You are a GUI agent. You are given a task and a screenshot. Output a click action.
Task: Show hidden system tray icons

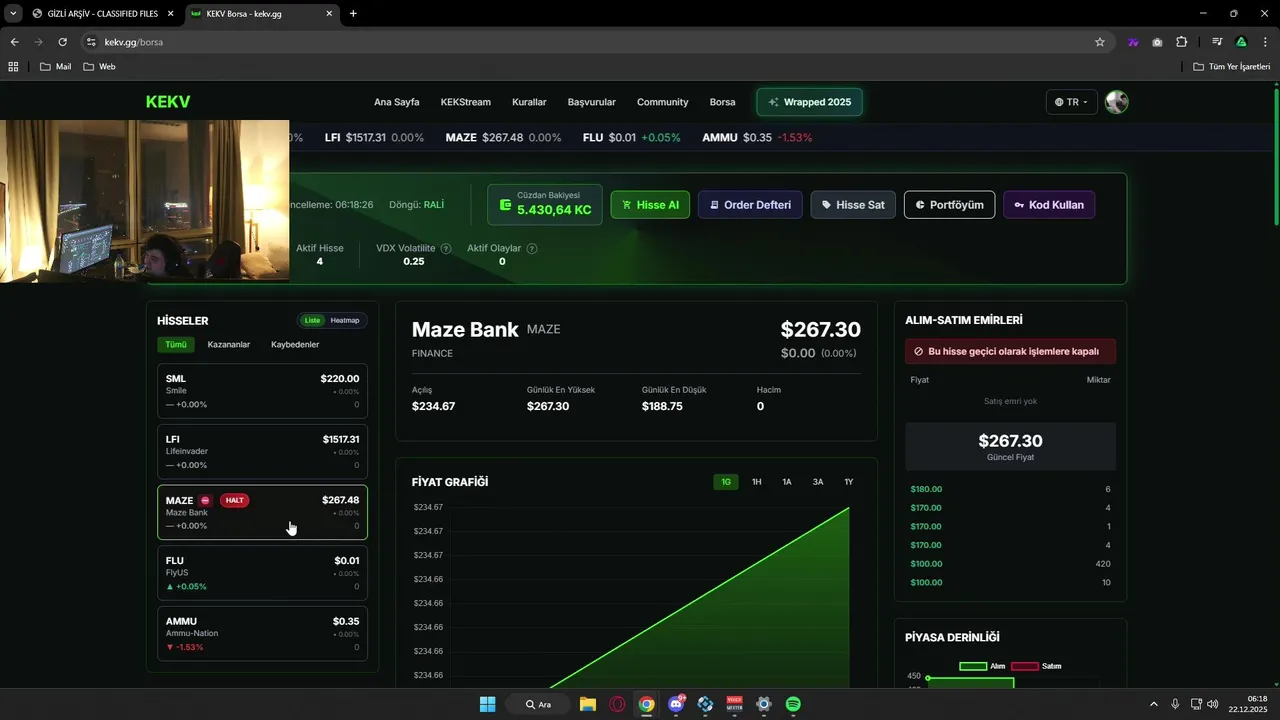1153,704
